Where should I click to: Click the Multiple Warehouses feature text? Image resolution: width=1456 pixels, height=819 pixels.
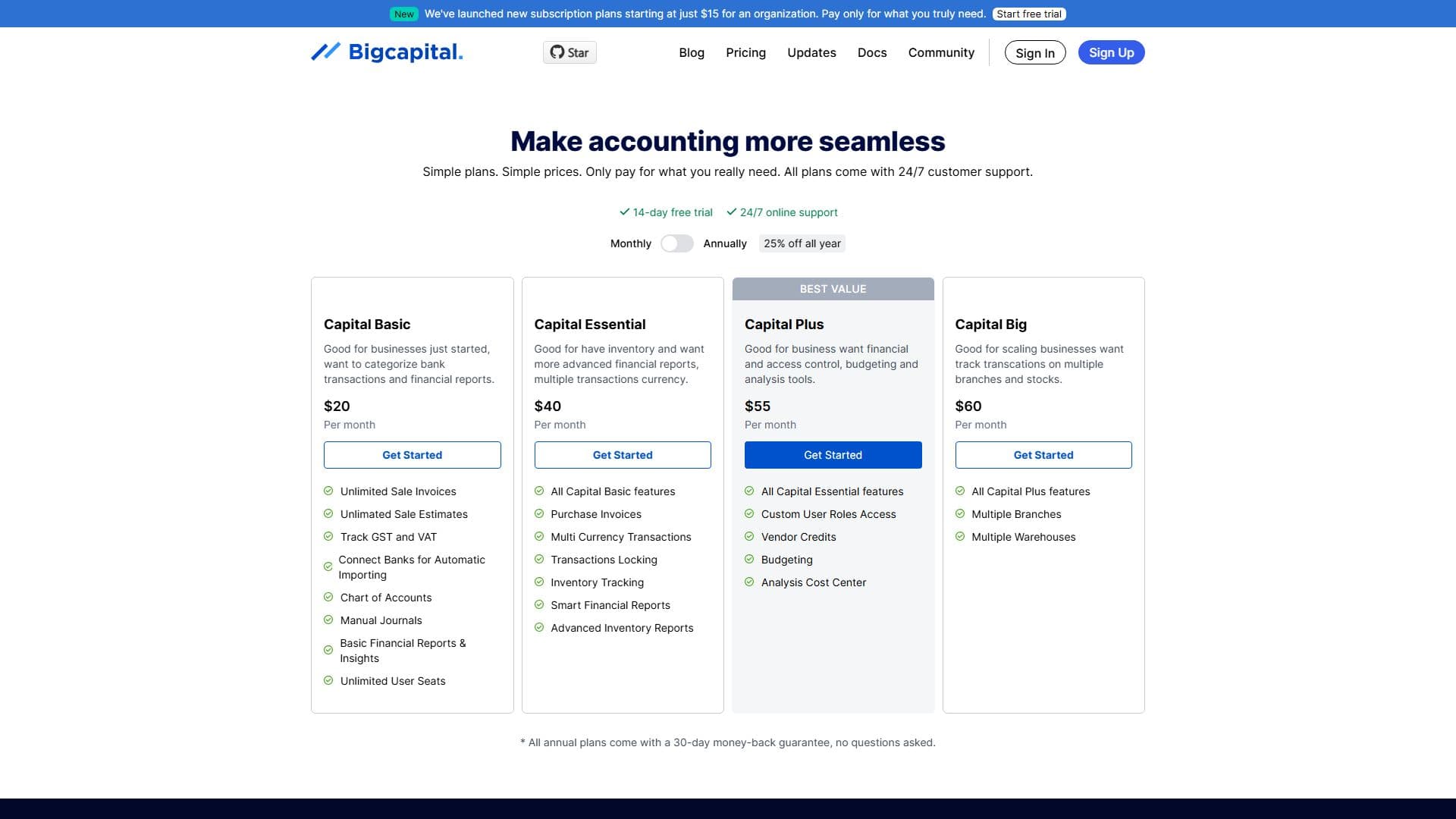point(1024,536)
